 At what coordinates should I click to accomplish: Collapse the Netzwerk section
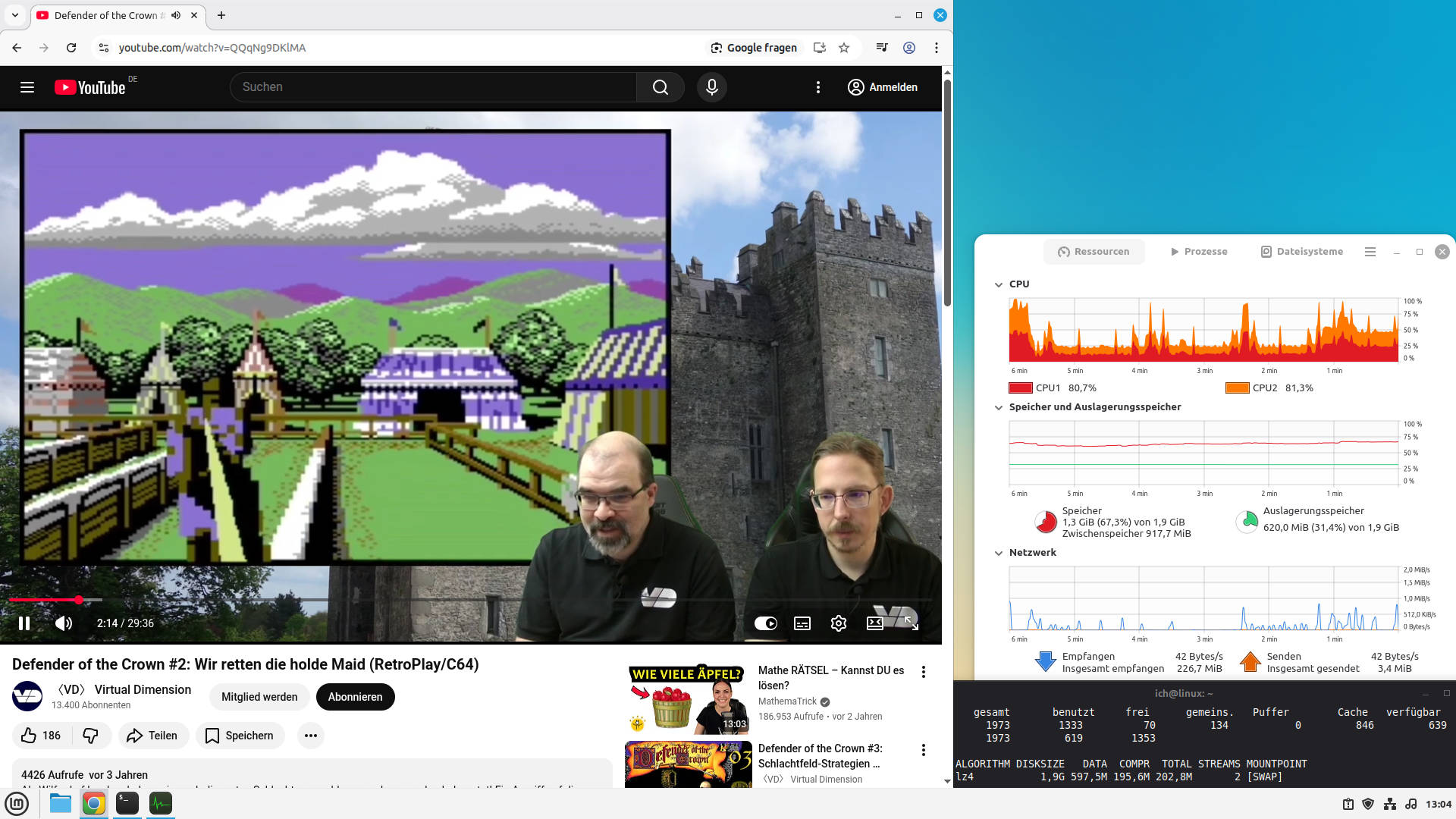click(999, 553)
